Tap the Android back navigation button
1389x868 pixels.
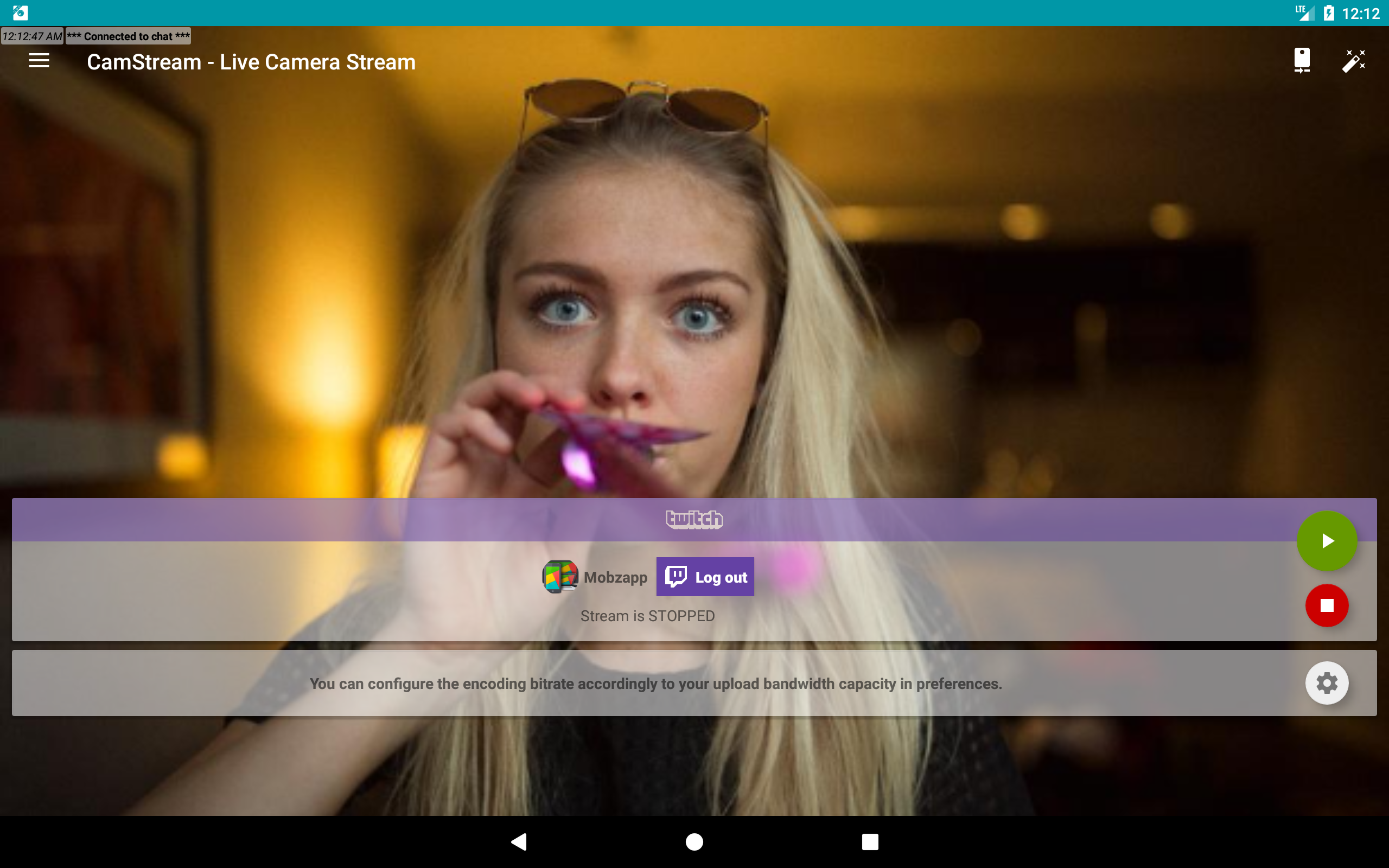click(x=519, y=841)
